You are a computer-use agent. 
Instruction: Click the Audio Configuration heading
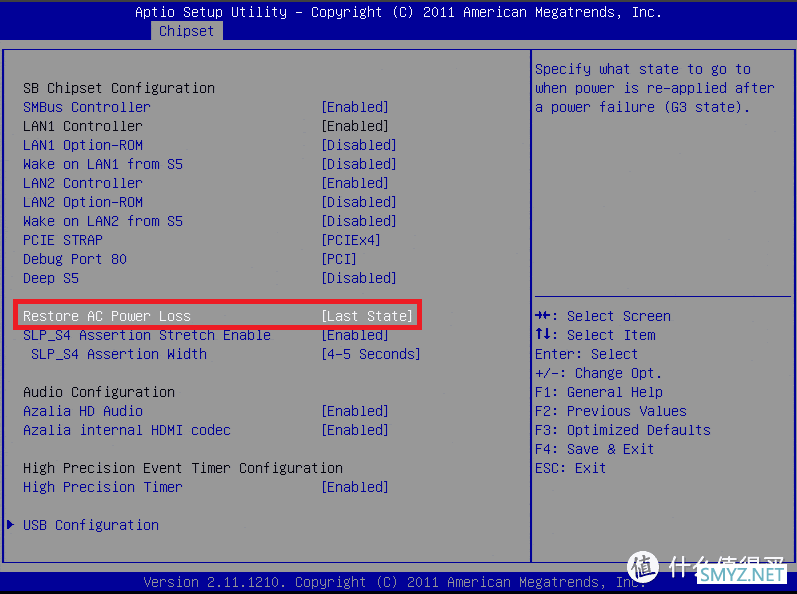99,392
